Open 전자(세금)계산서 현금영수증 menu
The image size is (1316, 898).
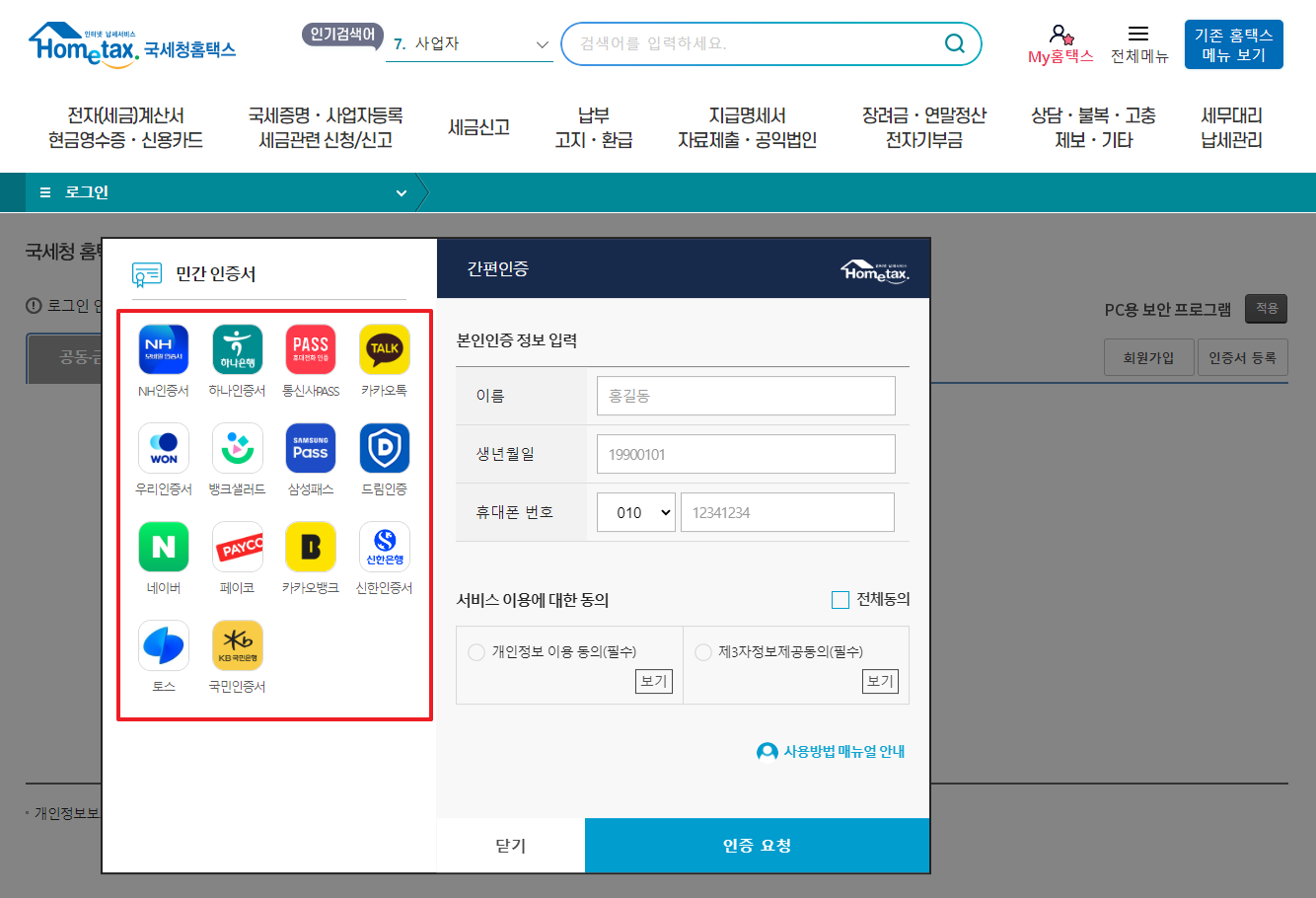tap(125, 128)
